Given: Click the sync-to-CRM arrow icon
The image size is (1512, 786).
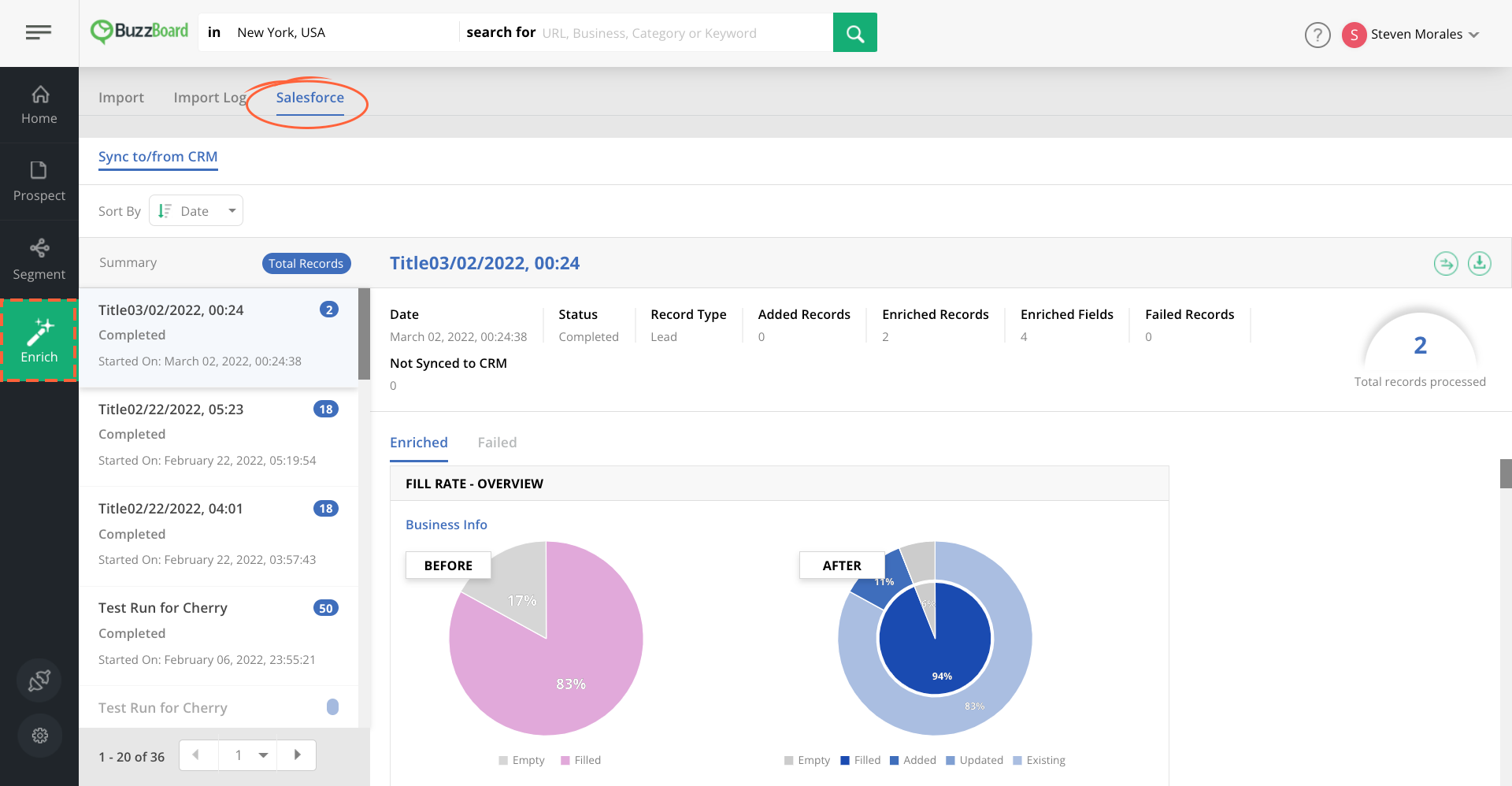Looking at the screenshot, I should tap(1446, 263).
